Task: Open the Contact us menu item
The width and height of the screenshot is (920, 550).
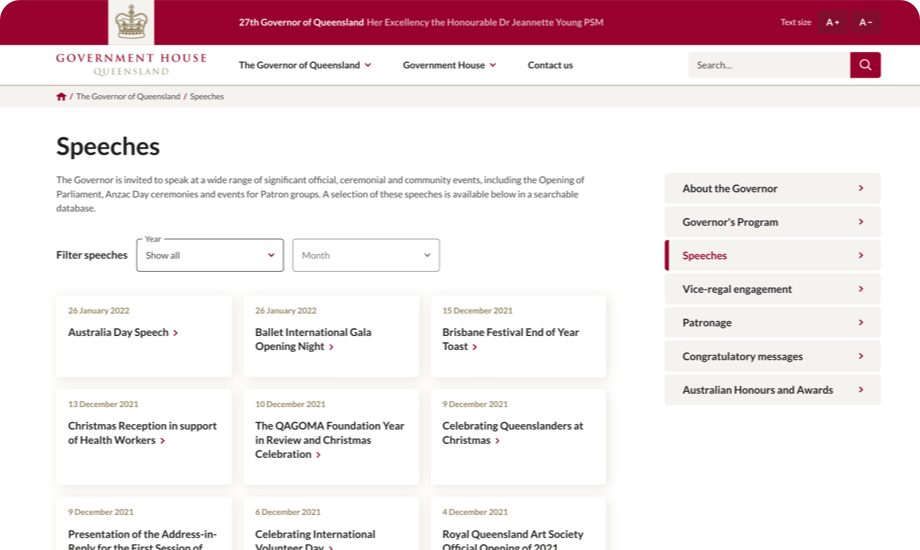Action: (550, 65)
